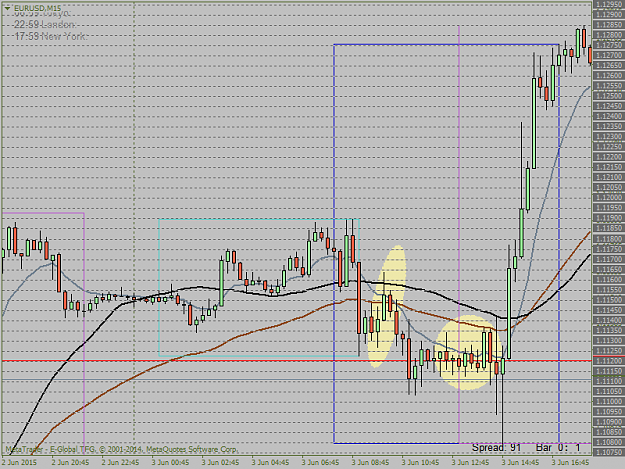The image size is (625, 469).
Task: Click the 1.12600 price label
Action: [x=609, y=76]
